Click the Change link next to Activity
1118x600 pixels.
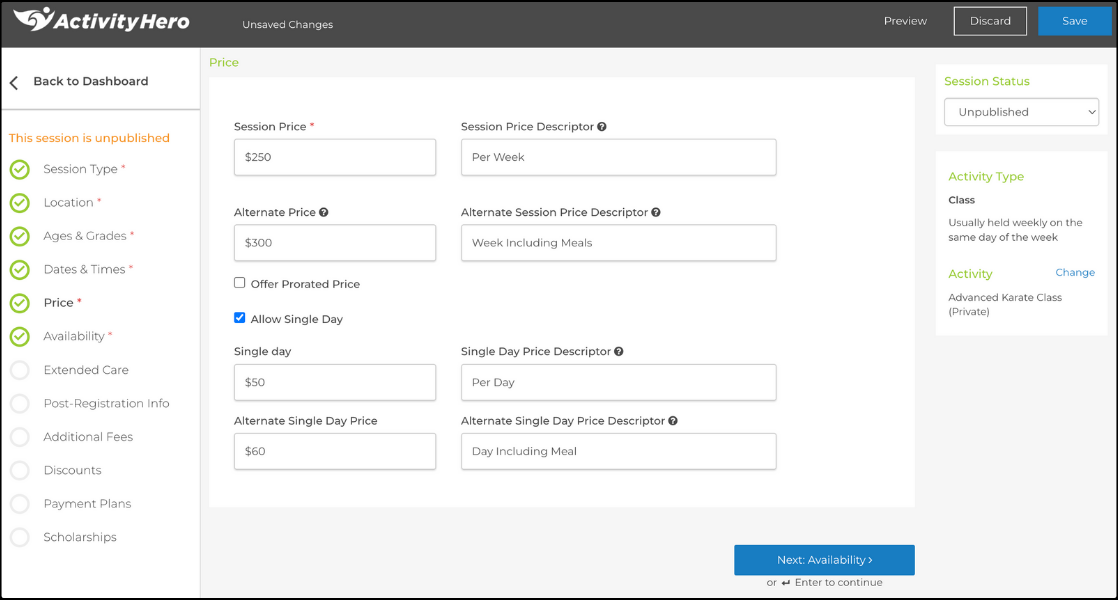[x=1075, y=272]
